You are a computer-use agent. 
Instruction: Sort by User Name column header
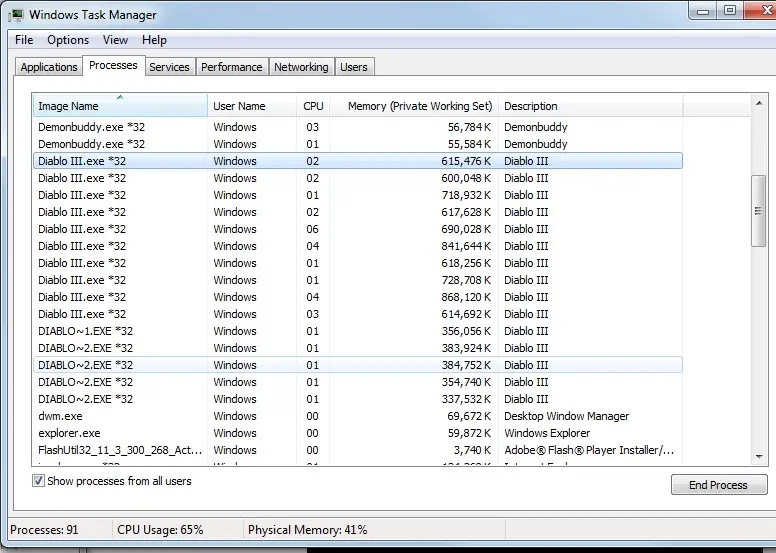click(x=252, y=105)
